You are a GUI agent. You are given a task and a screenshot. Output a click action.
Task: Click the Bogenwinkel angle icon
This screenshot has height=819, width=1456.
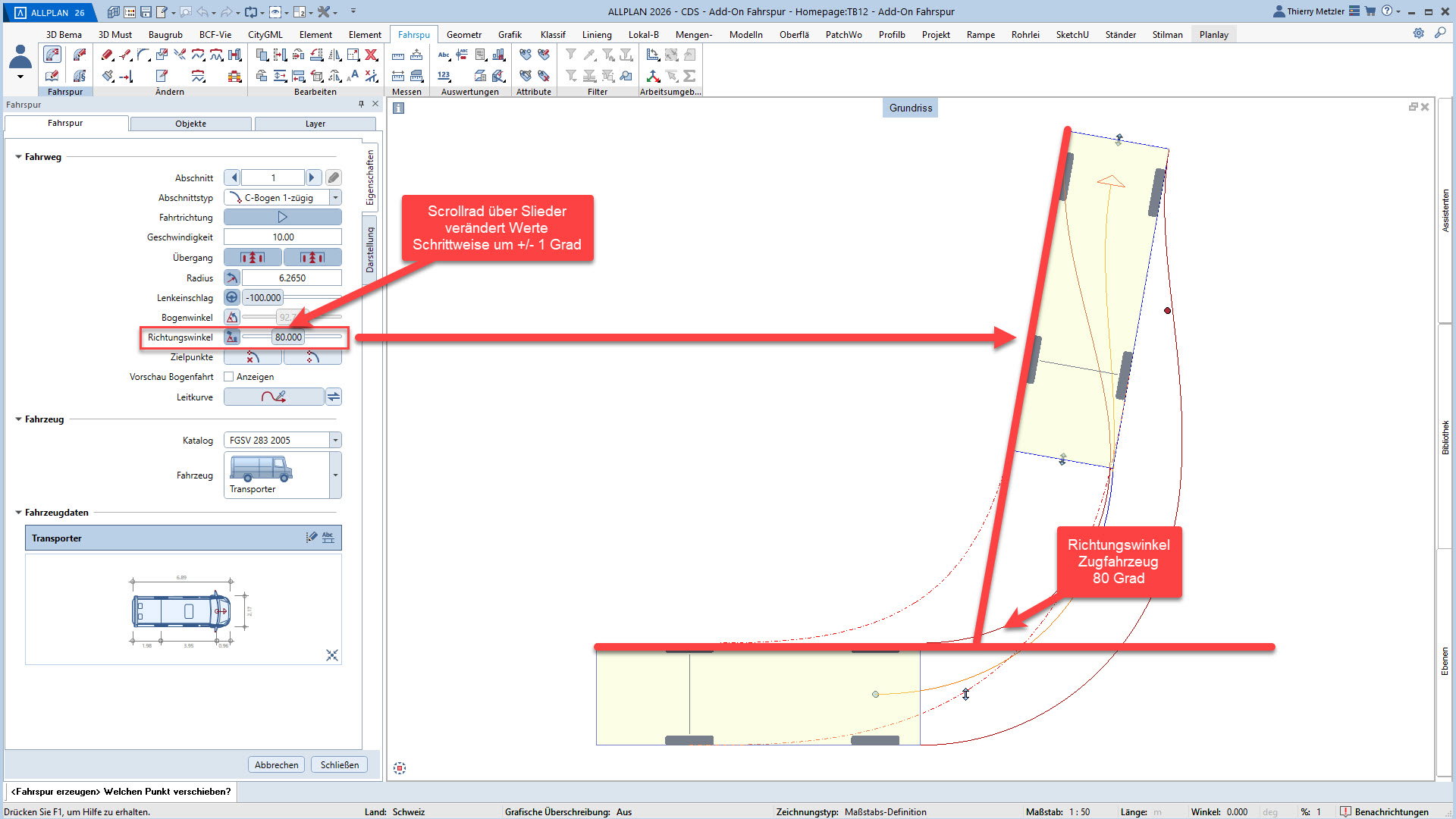click(232, 317)
